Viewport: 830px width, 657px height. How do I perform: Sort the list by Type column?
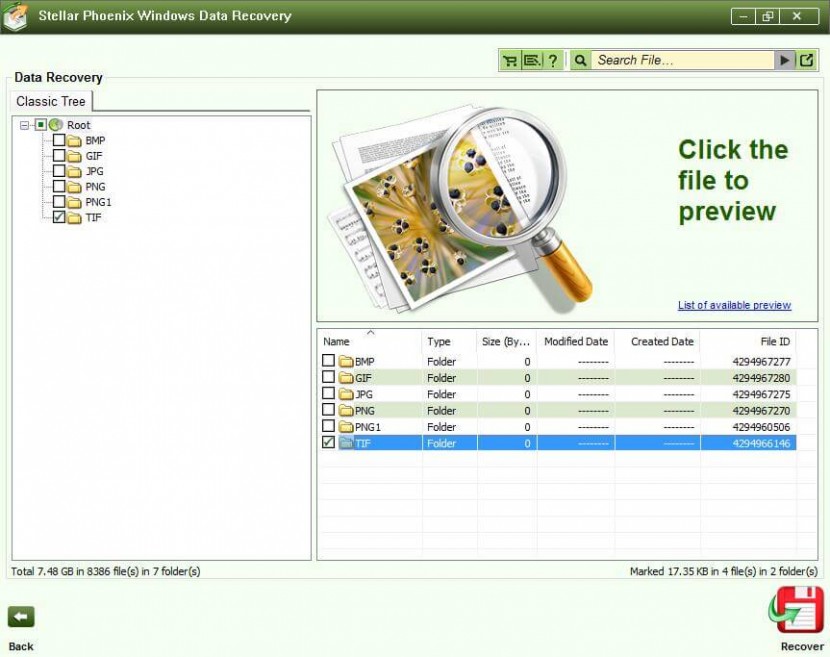coord(449,341)
